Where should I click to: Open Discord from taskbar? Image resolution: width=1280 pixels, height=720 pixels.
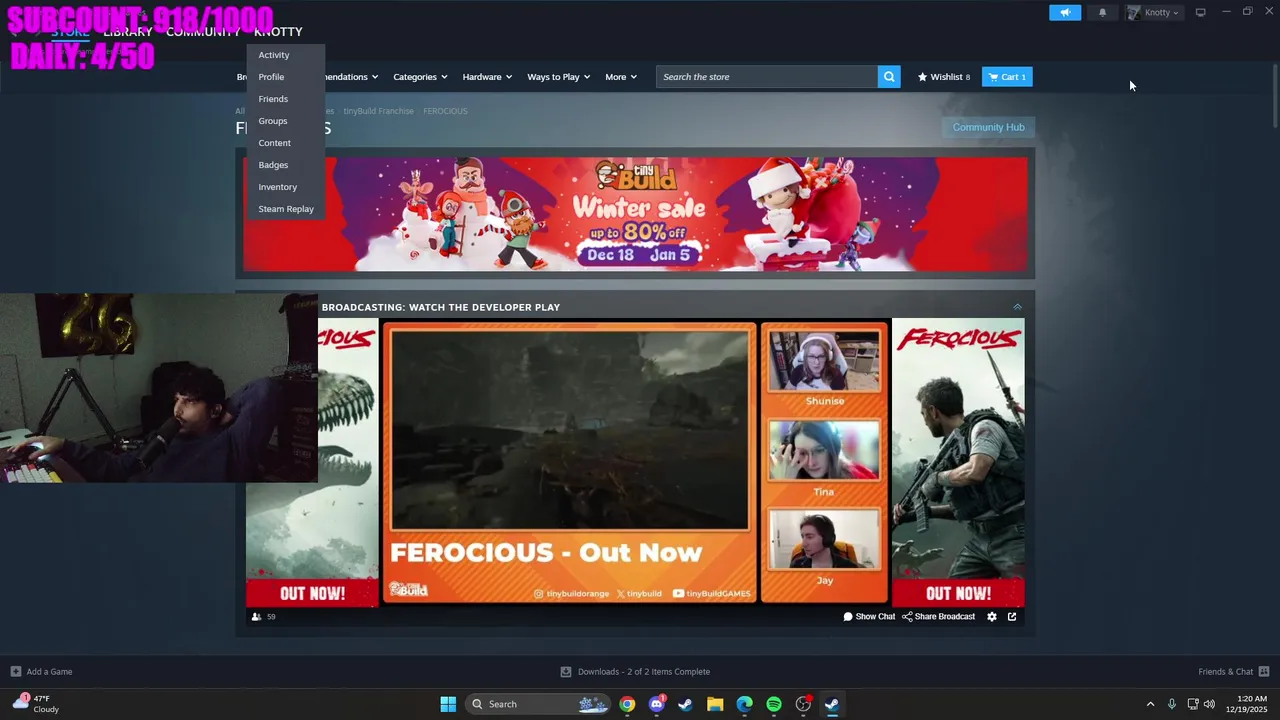[656, 704]
